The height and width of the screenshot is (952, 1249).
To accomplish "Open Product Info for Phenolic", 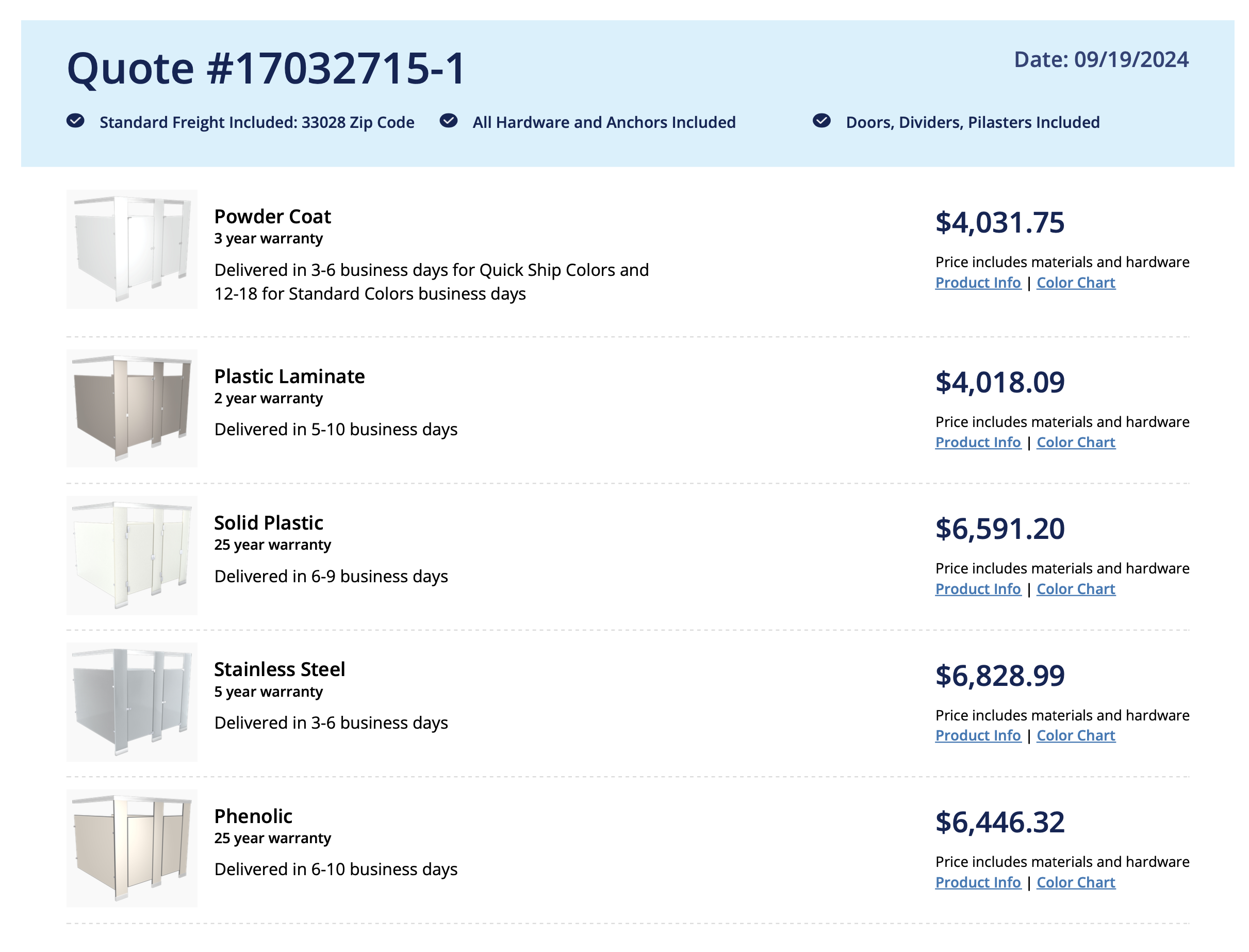I will point(978,882).
